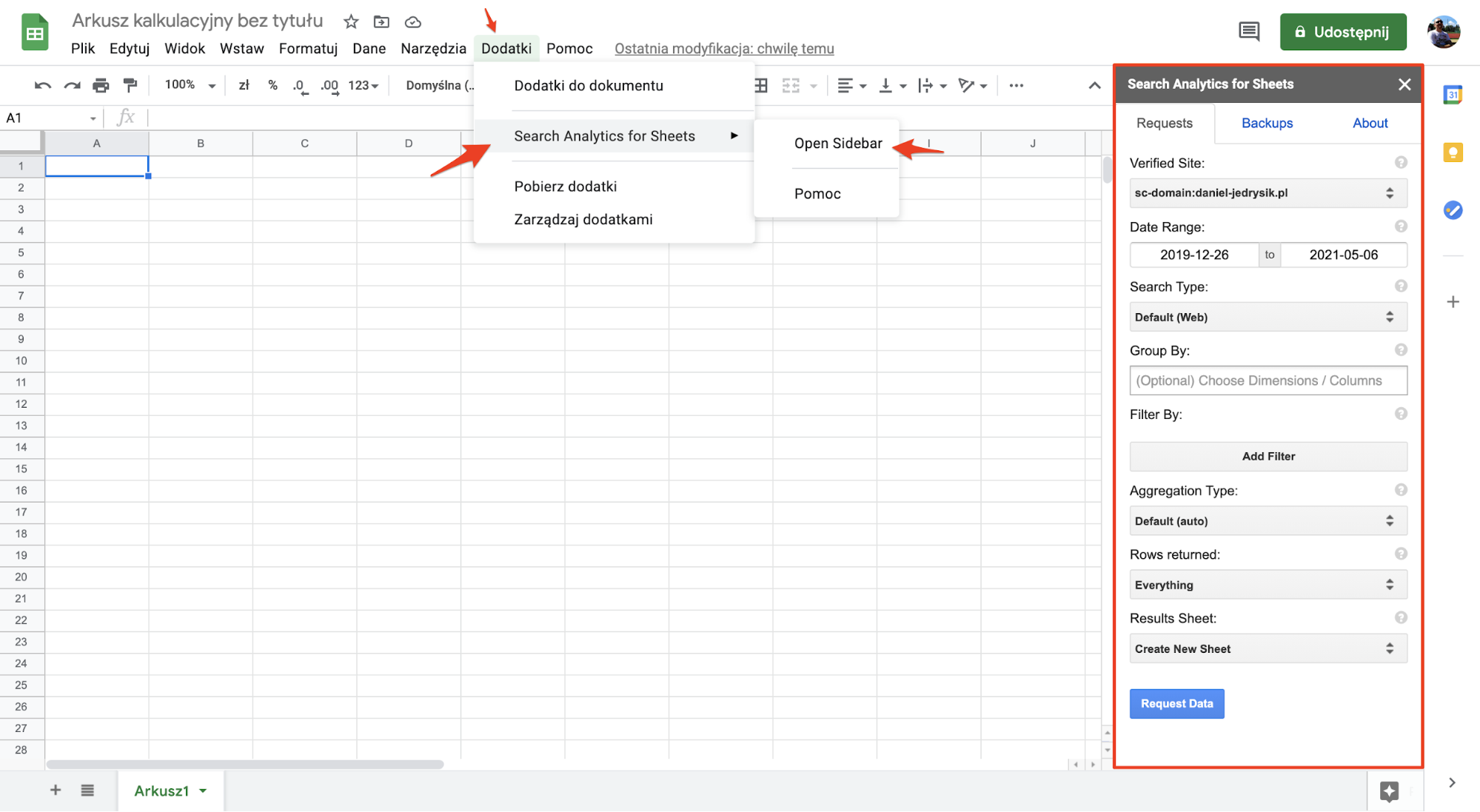The image size is (1480, 812).
Task: Click the Request Data button
Action: [x=1177, y=703]
